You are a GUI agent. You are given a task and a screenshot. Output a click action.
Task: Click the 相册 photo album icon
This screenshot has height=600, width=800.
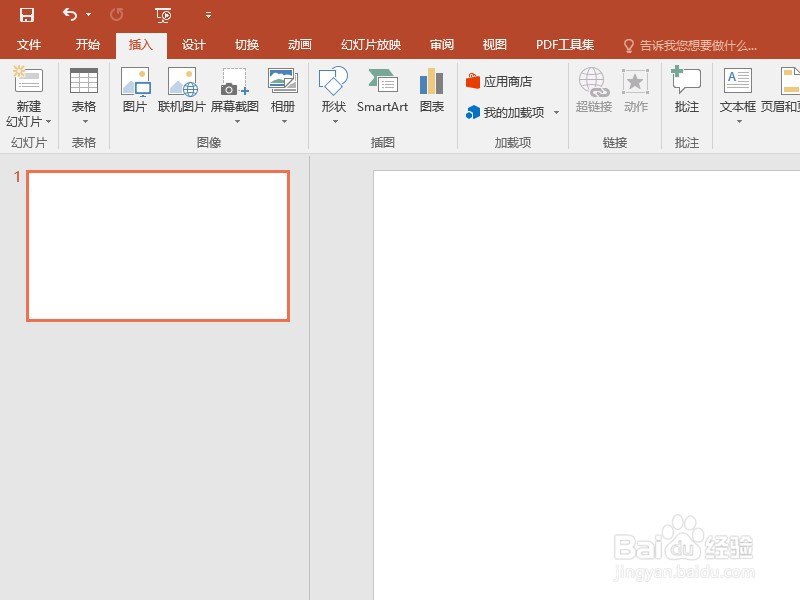coord(283,81)
